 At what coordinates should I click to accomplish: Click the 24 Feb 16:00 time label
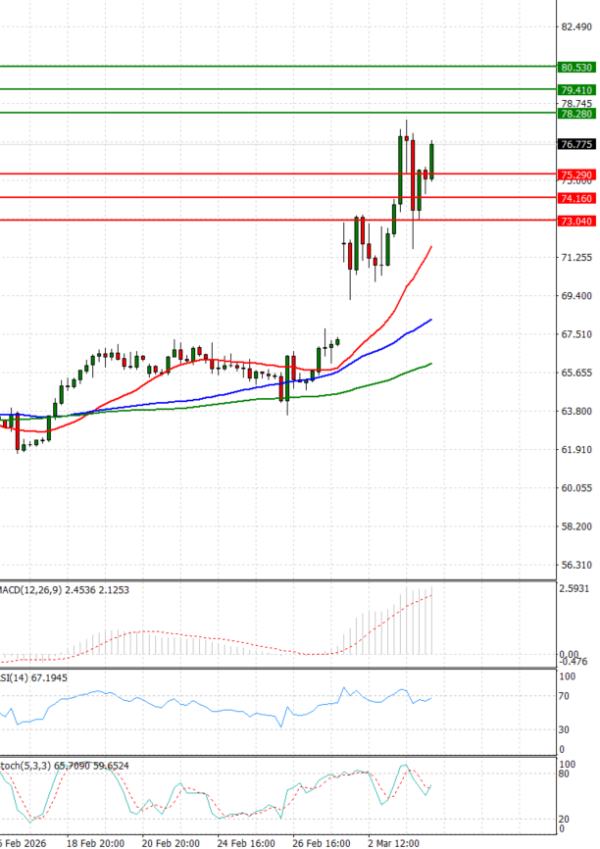pyautogui.click(x=247, y=842)
